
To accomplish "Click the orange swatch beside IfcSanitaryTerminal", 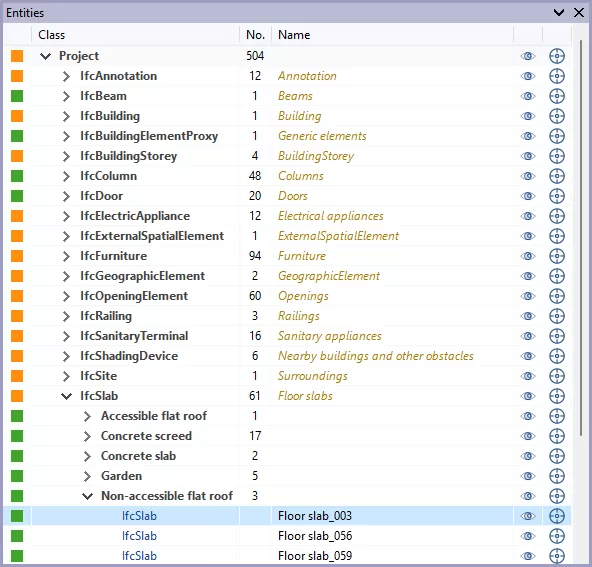I will [x=17, y=336].
